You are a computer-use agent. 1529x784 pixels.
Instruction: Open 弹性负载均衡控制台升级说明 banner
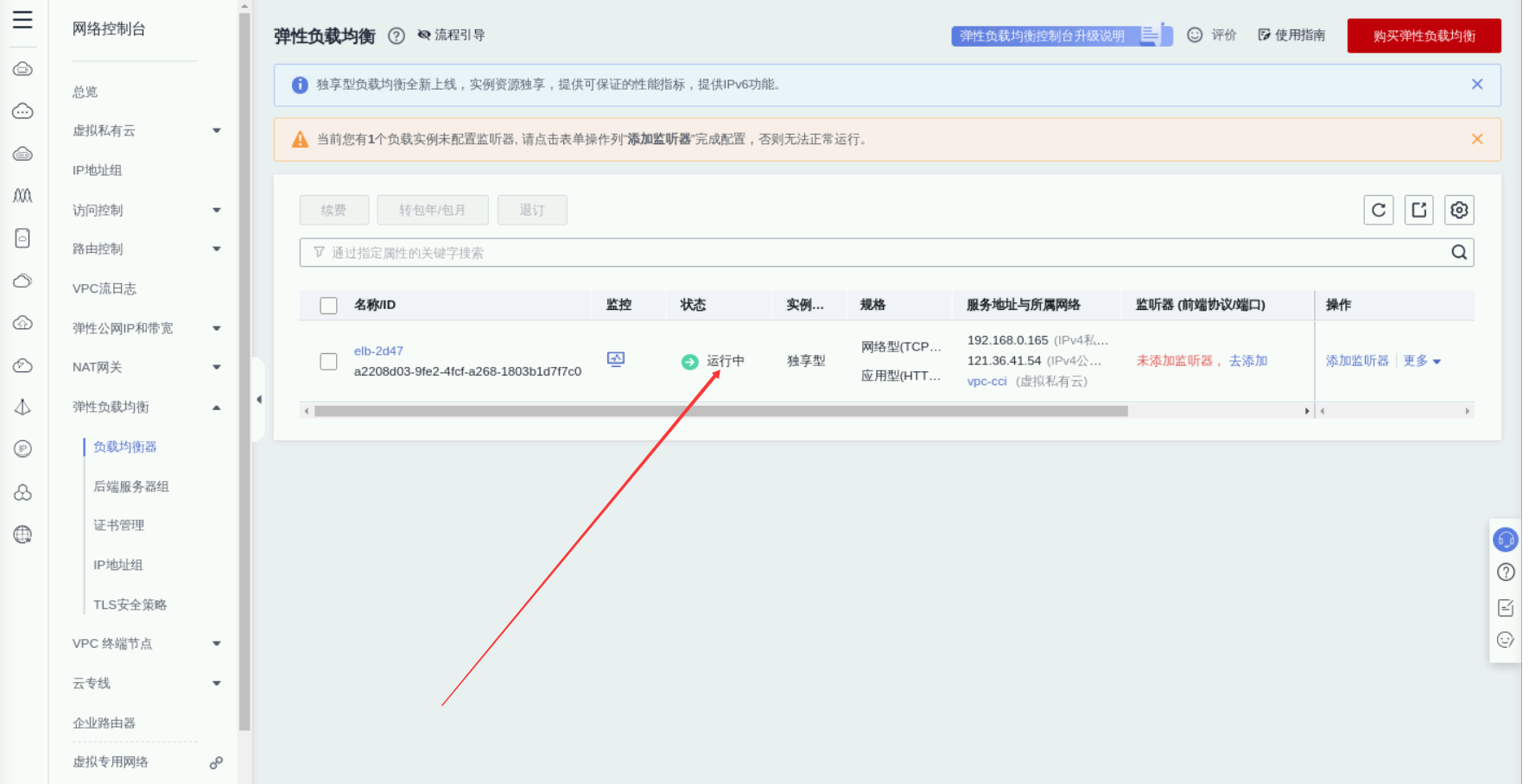tap(1062, 35)
